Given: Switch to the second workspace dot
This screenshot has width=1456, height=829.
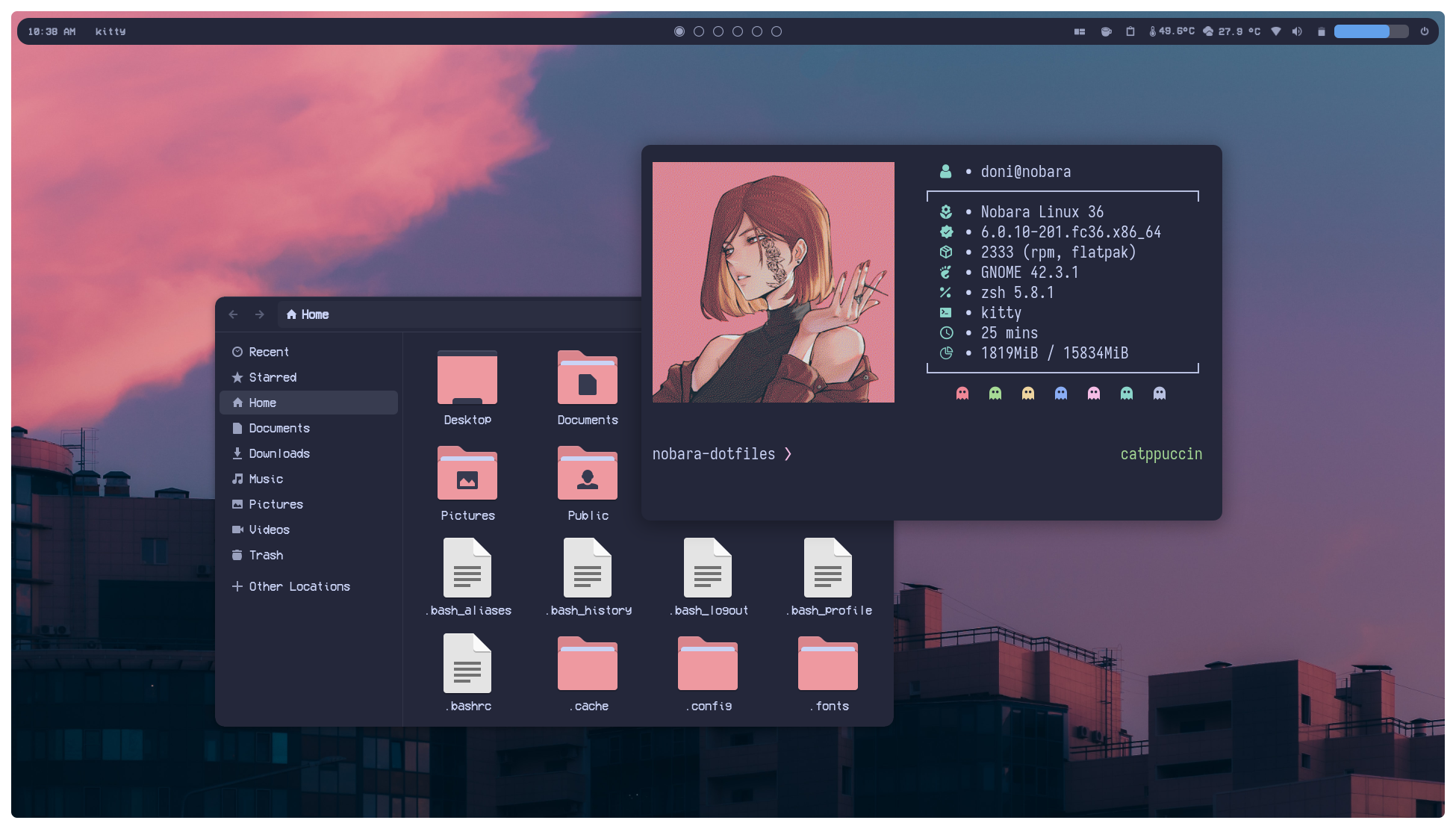Looking at the screenshot, I should coord(699,31).
